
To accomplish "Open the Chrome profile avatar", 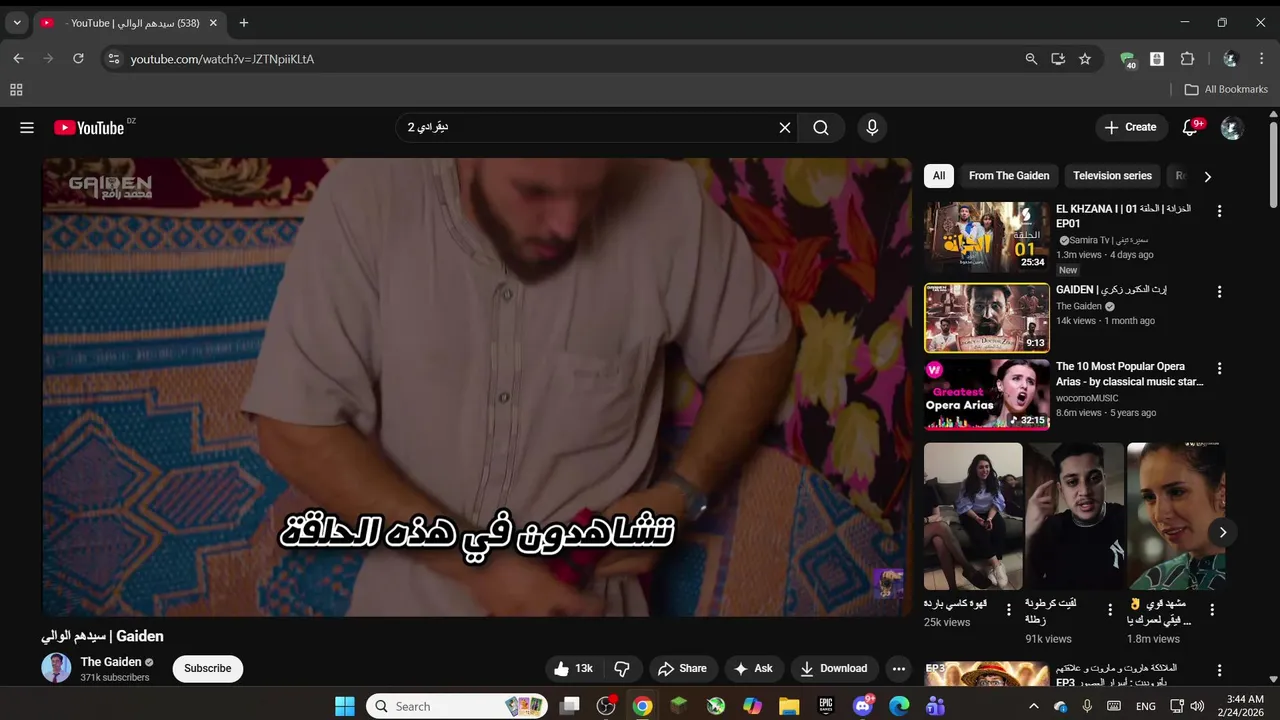I will pos(1230,59).
